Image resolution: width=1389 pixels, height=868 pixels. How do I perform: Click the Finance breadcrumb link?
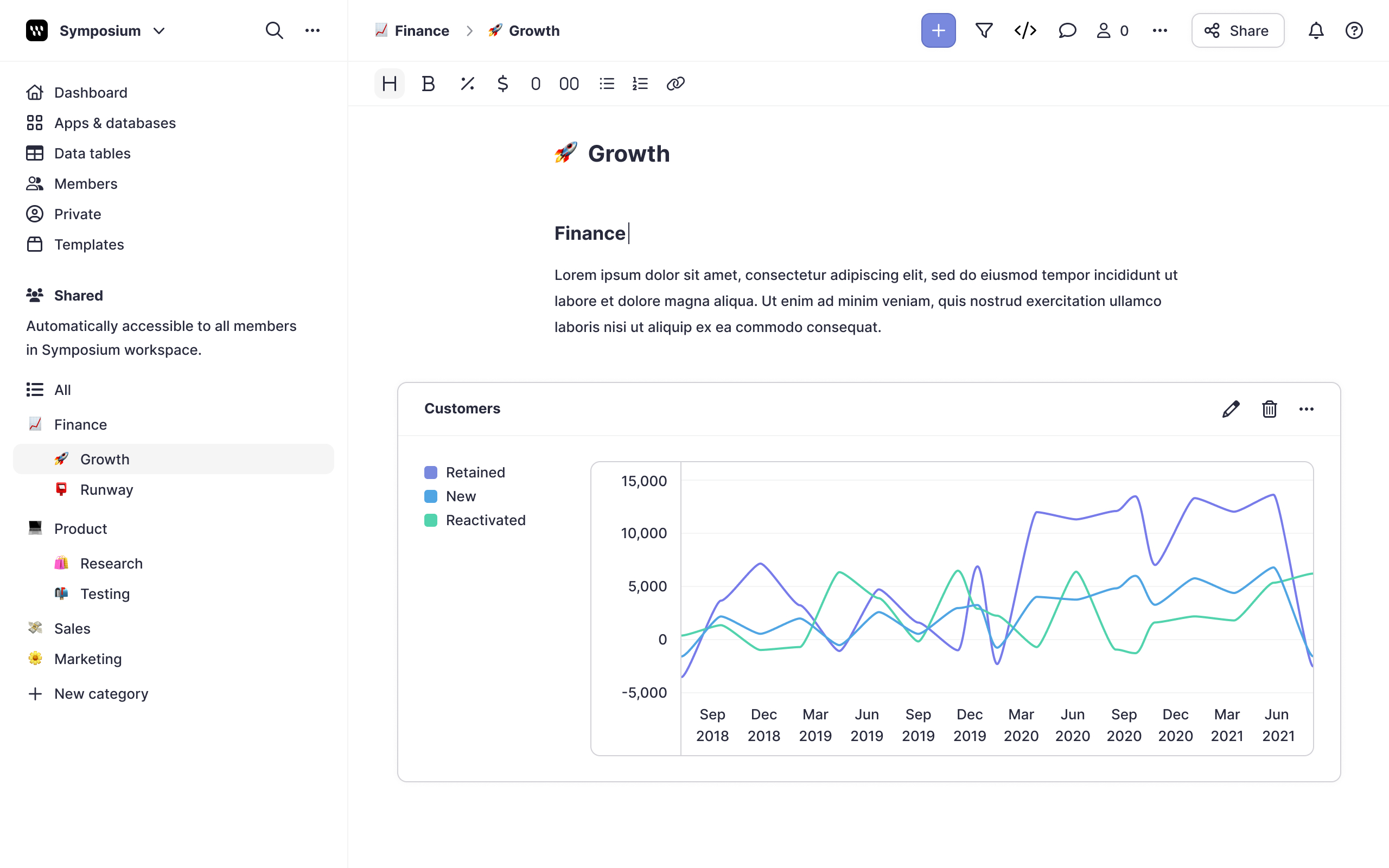pos(421,30)
